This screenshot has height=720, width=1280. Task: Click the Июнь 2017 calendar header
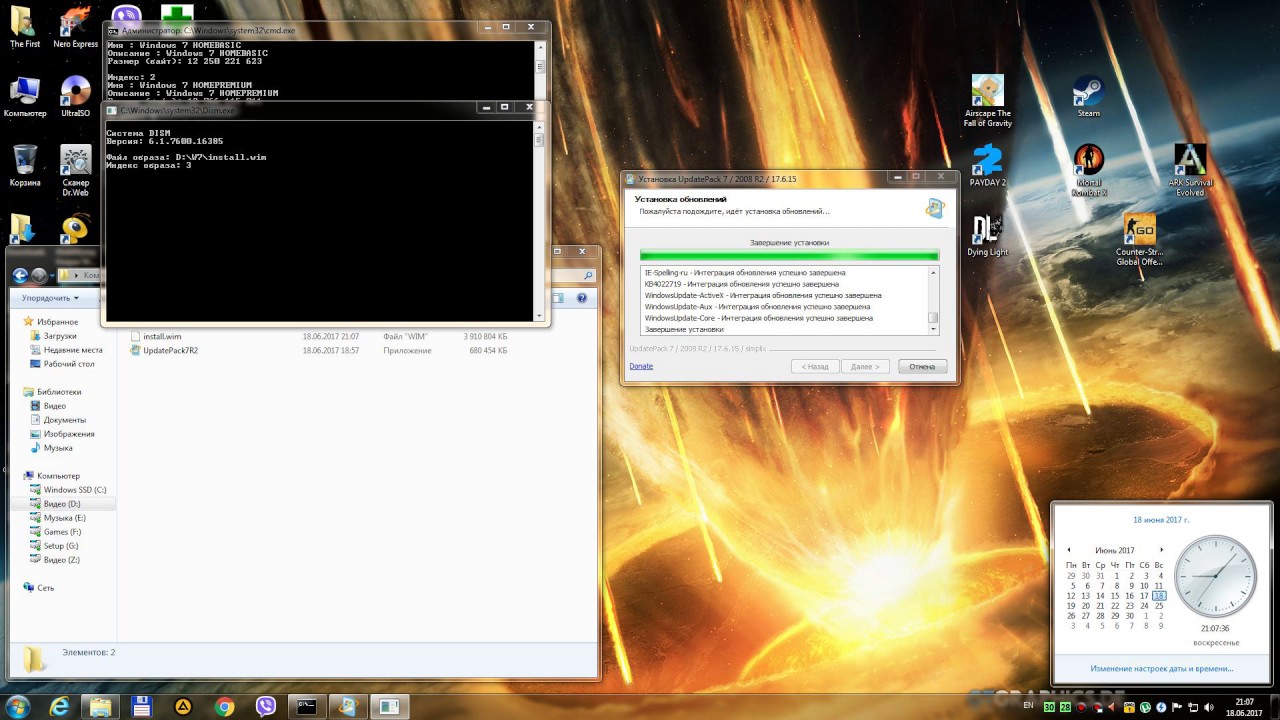coord(1115,550)
